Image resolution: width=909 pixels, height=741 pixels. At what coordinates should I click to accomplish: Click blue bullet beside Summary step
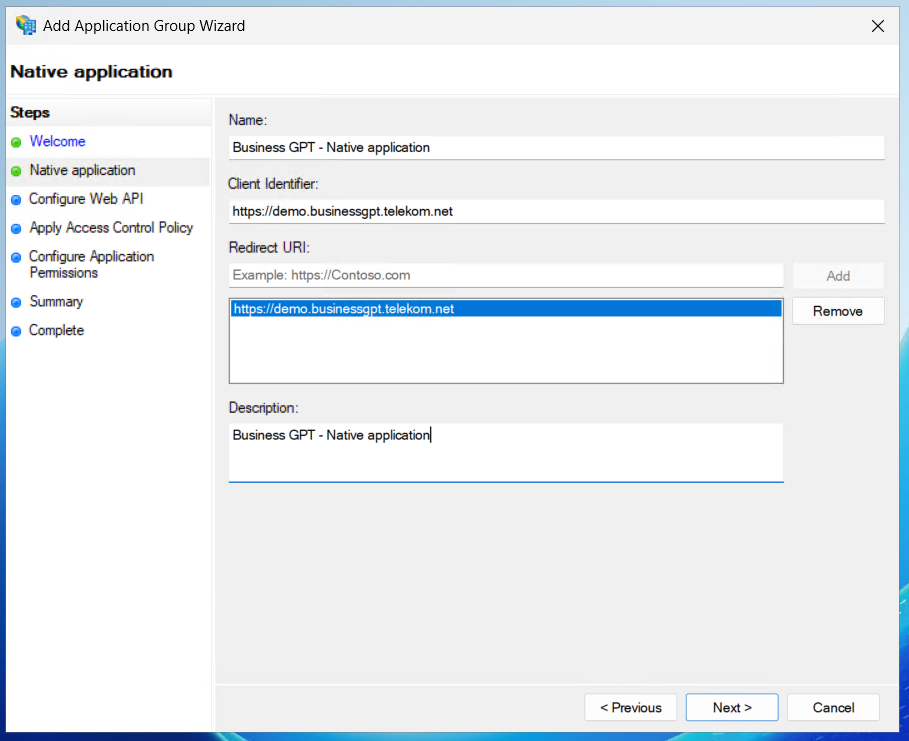click(16, 302)
